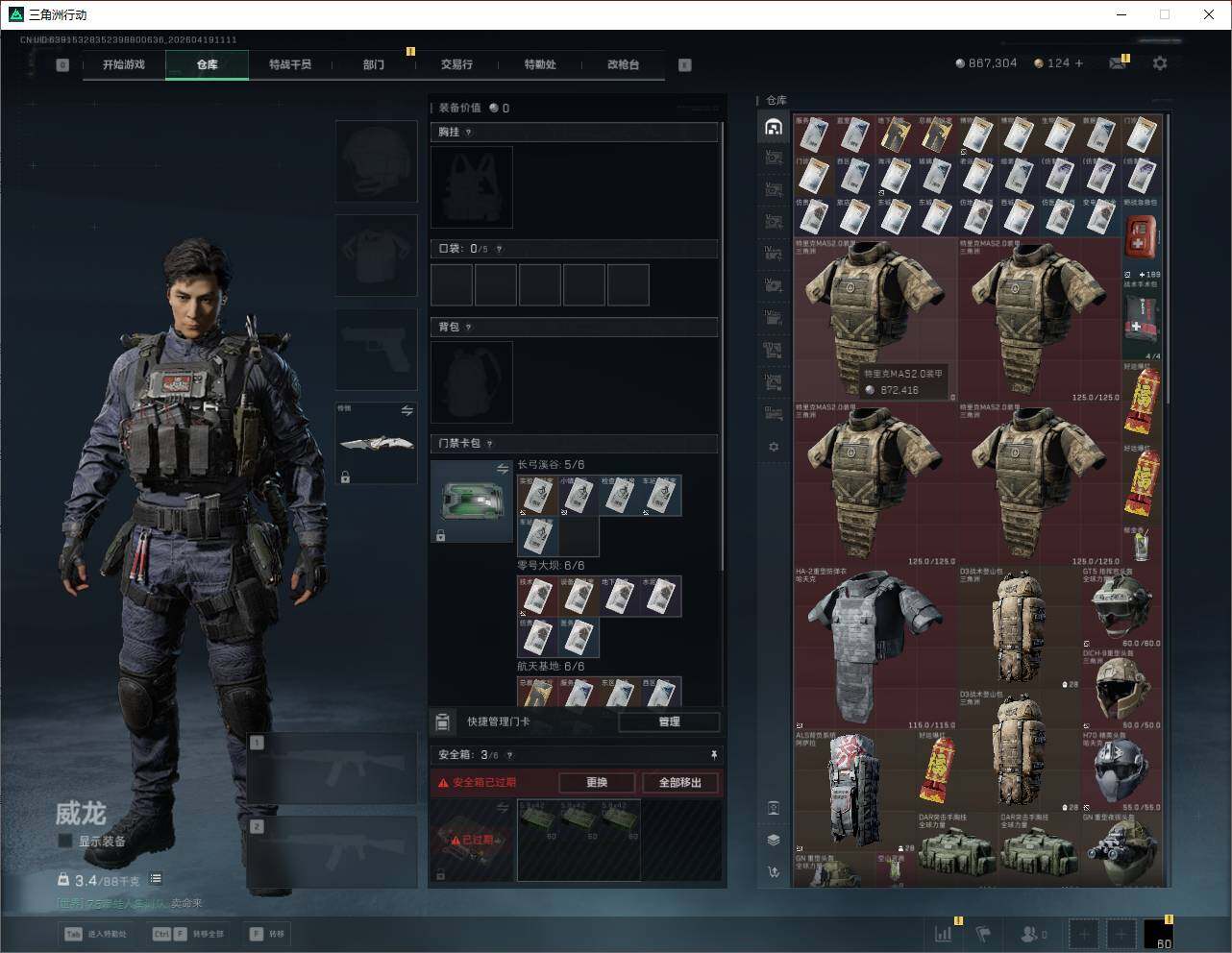Open the settings gear in top bar
Image resolution: width=1232 pixels, height=953 pixels.
(x=1160, y=63)
